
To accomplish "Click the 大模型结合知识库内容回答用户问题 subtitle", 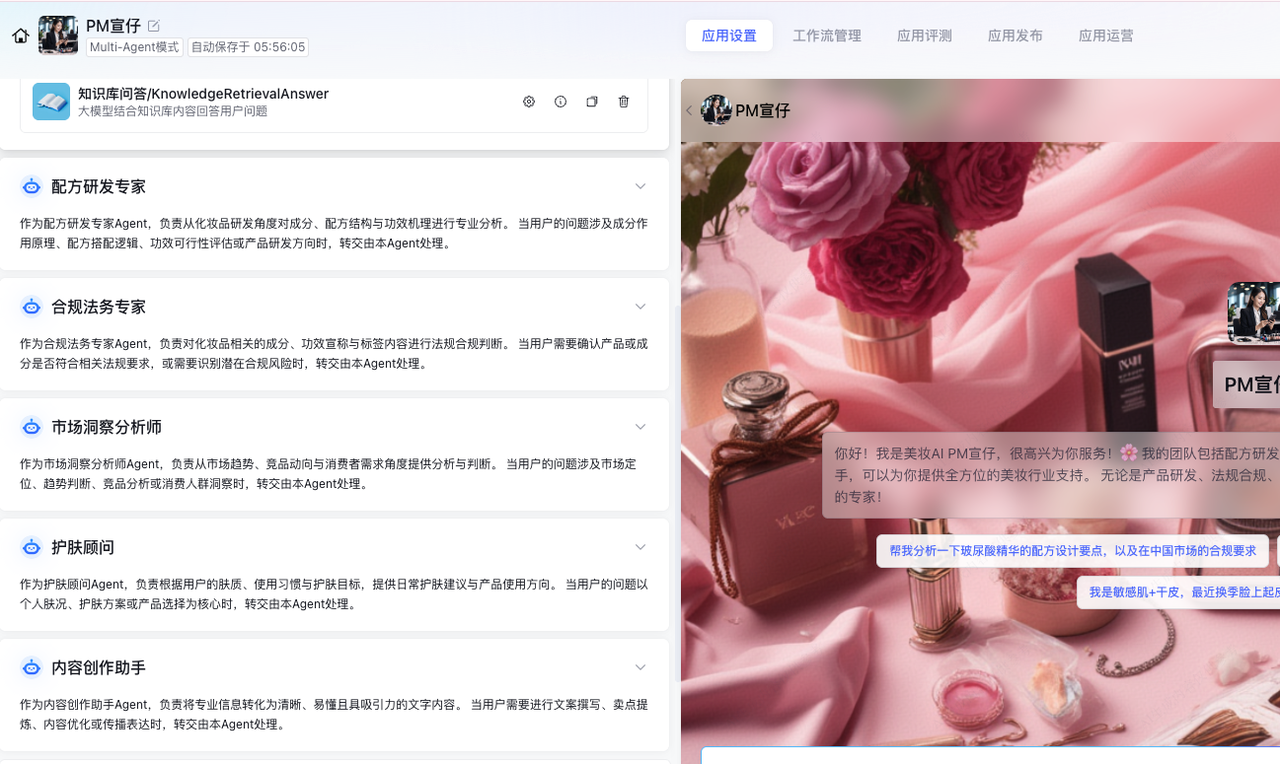I will click(173, 111).
